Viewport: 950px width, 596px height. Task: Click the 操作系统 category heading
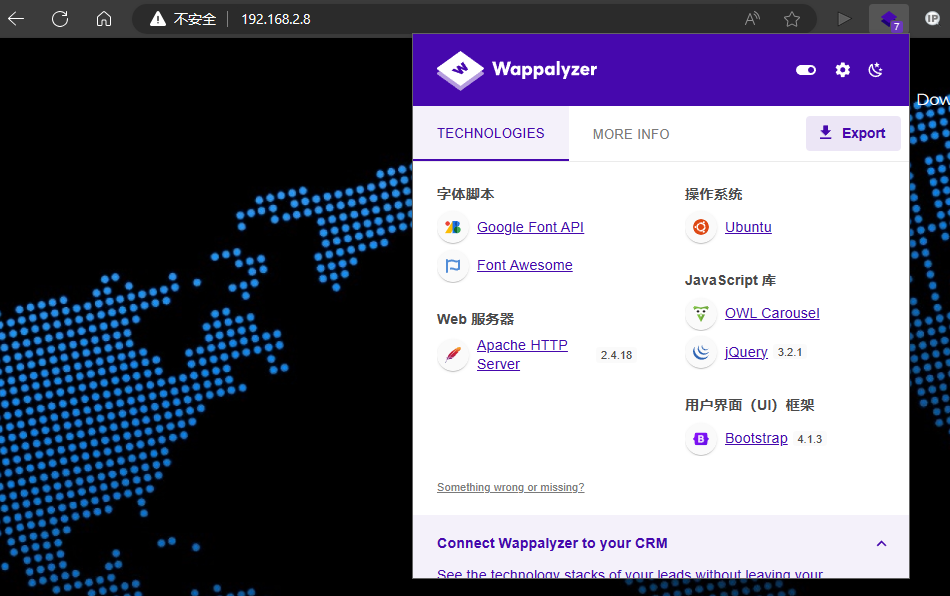coord(713,194)
